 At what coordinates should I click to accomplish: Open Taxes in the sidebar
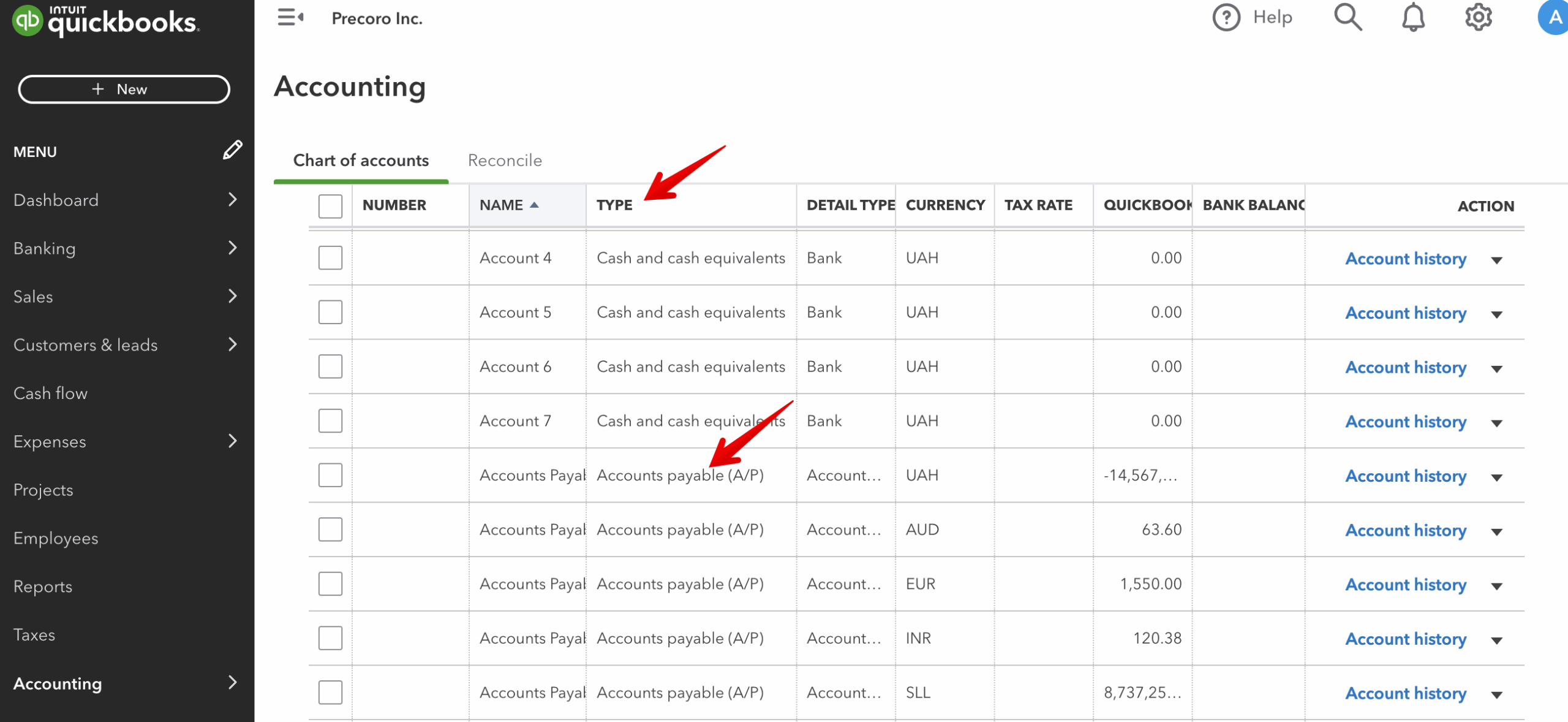[x=34, y=634]
